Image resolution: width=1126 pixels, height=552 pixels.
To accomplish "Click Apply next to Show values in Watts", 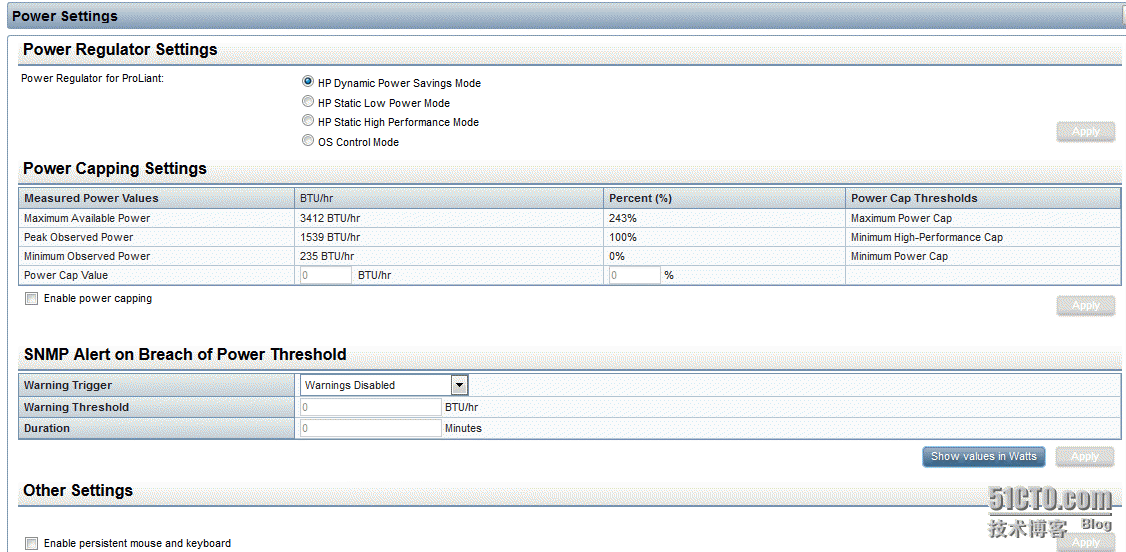I will [x=1085, y=457].
